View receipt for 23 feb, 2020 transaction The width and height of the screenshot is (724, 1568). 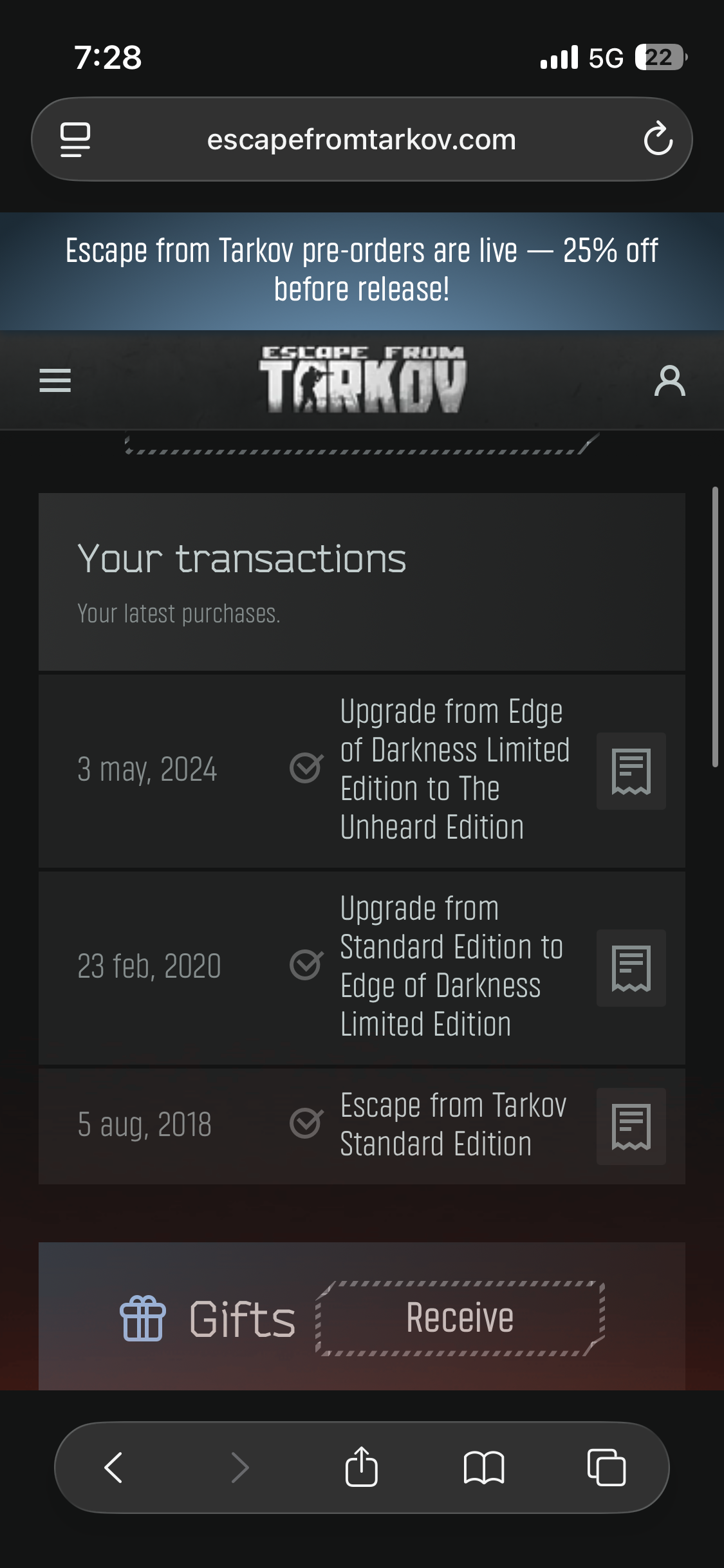pyautogui.click(x=631, y=967)
